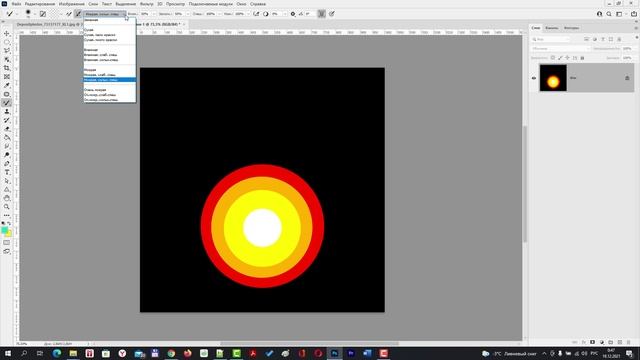The image size is (640, 360).
Task: Open the brush preset picker arrow
Action: [x=34, y=14]
